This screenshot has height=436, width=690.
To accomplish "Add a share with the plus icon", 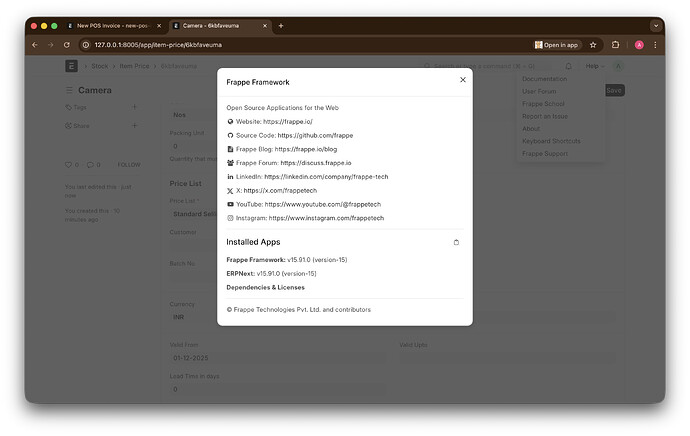I will (135, 125).
